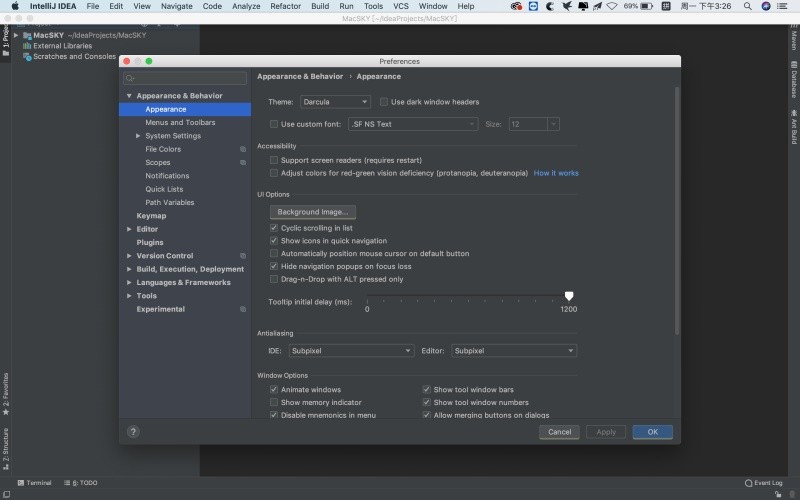Uncheck Cyclic scrolling in list
800x500 pixels.
[x=273, y=228]
